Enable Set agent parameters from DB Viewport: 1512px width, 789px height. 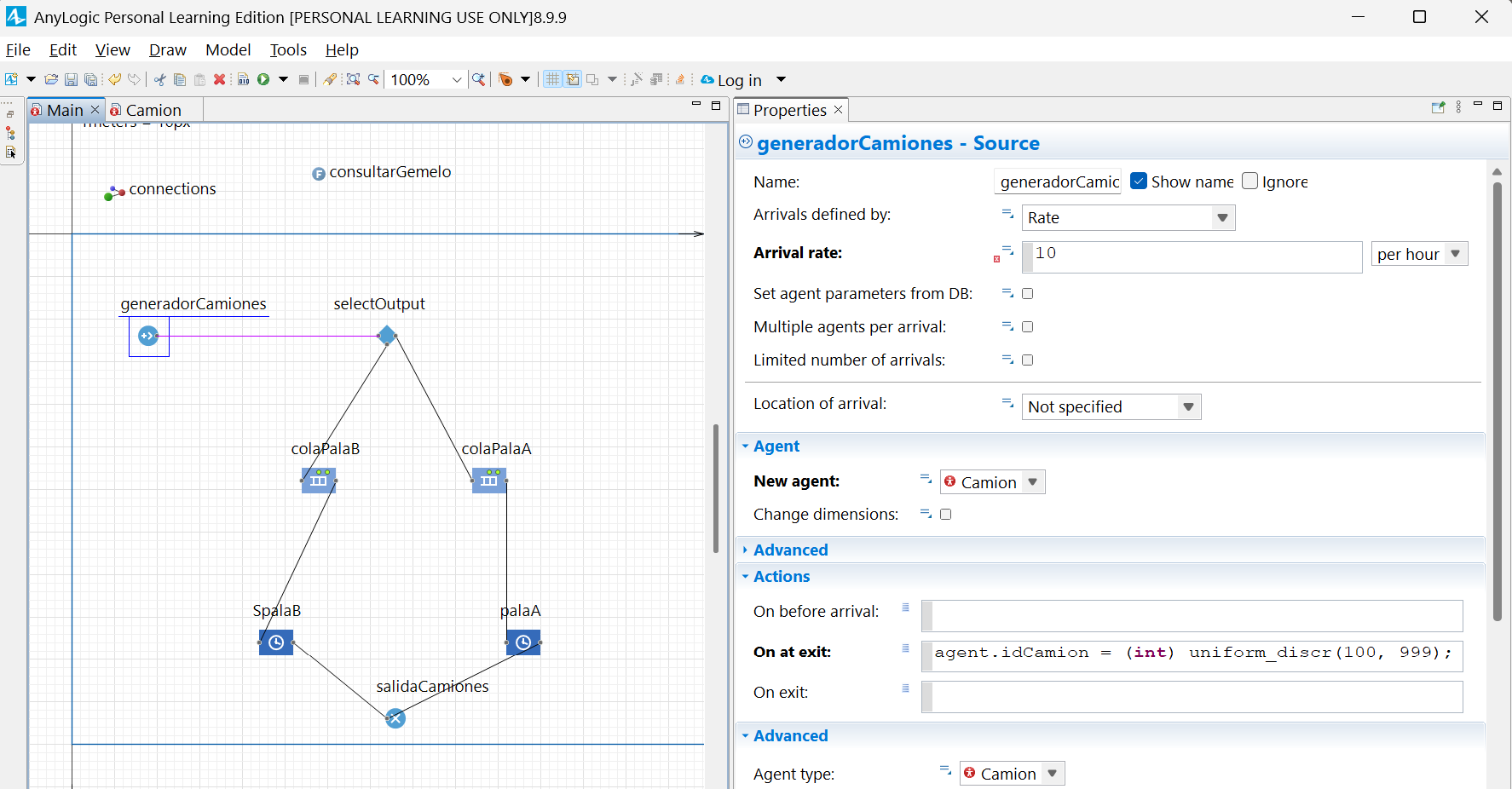[1028, 293]
